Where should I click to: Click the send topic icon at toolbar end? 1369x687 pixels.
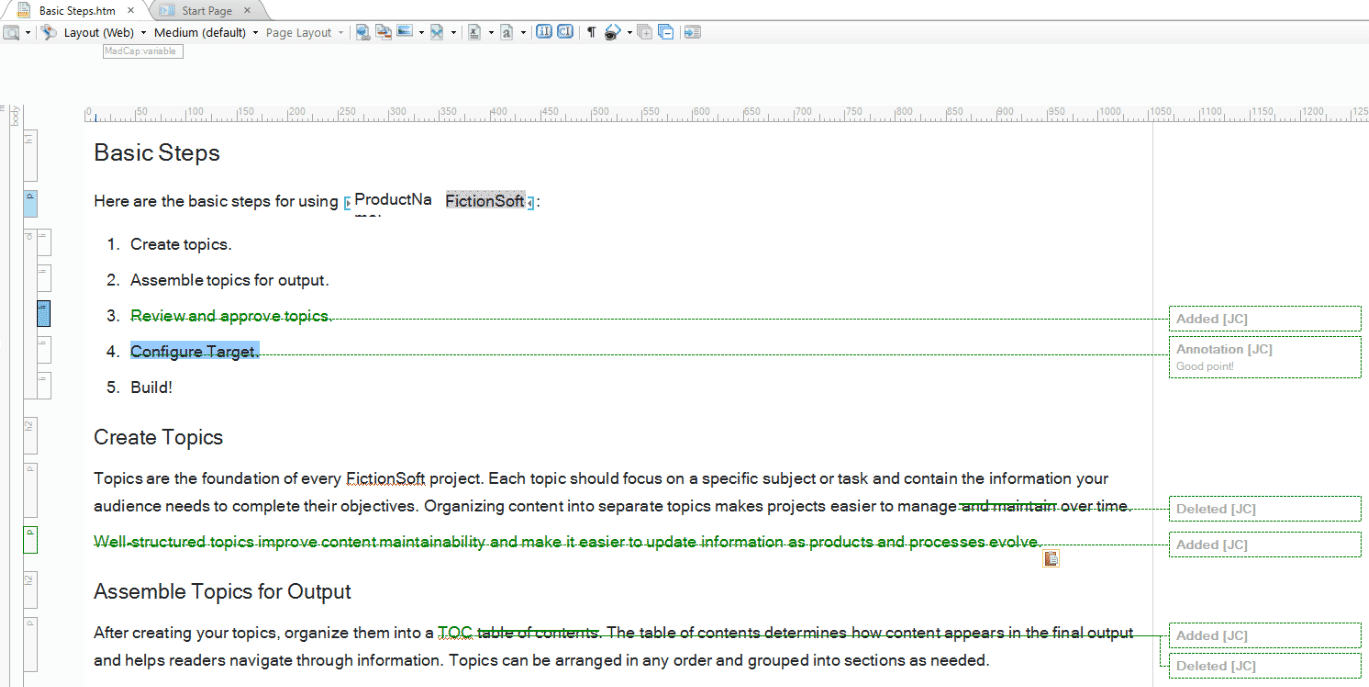pyautogui.click(x=692, y=33)
